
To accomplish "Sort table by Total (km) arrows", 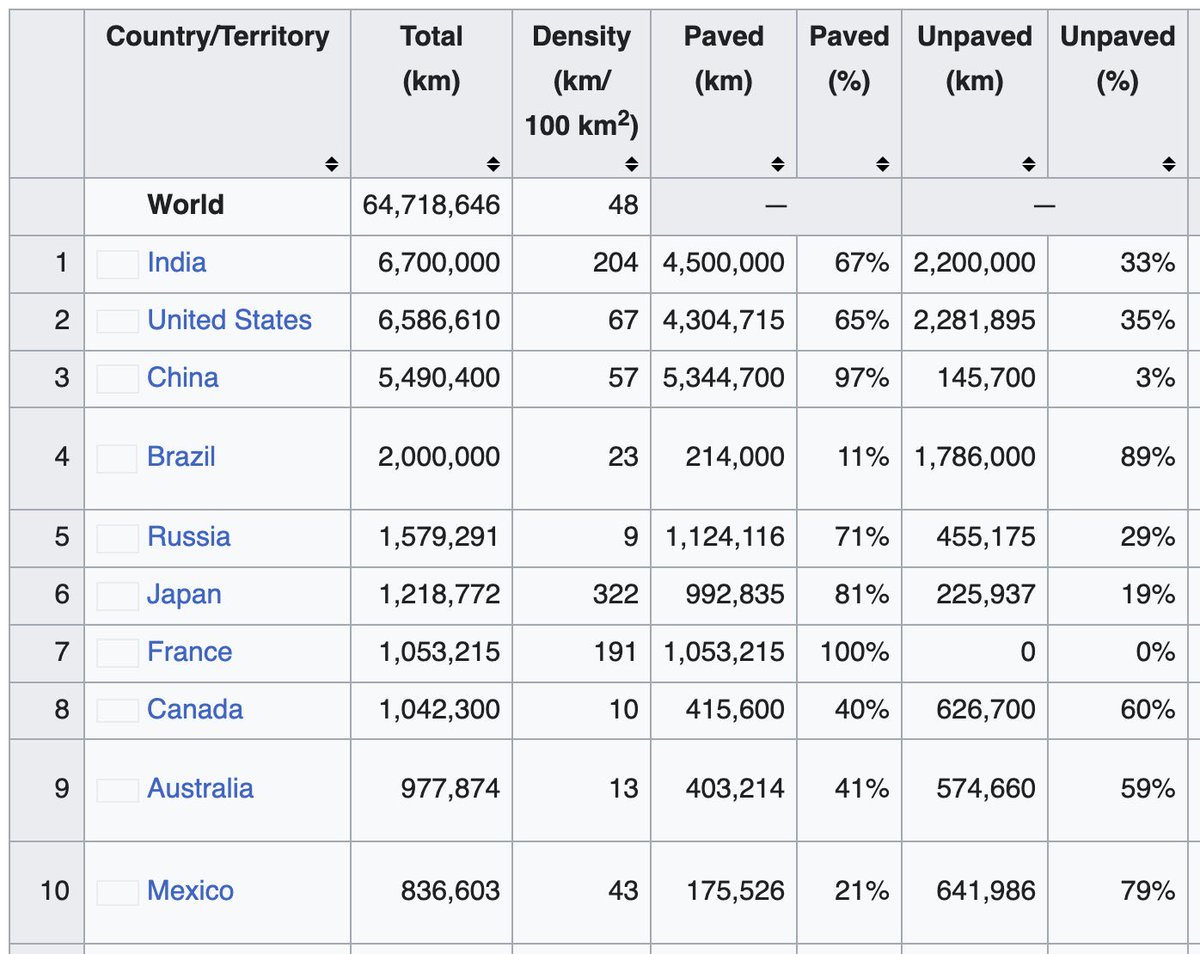I will coord(492,164).
